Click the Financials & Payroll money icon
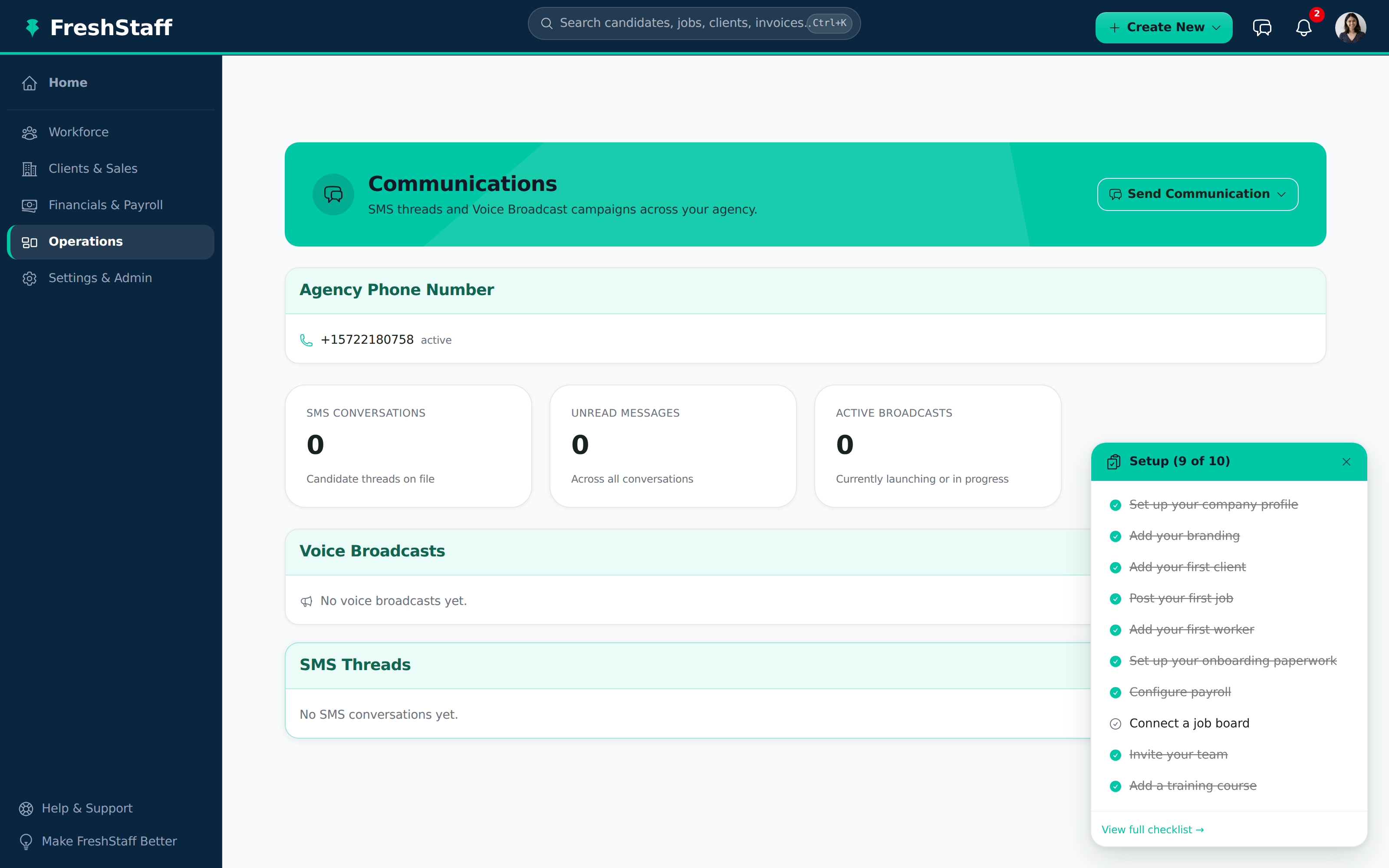 coord(29,206)
